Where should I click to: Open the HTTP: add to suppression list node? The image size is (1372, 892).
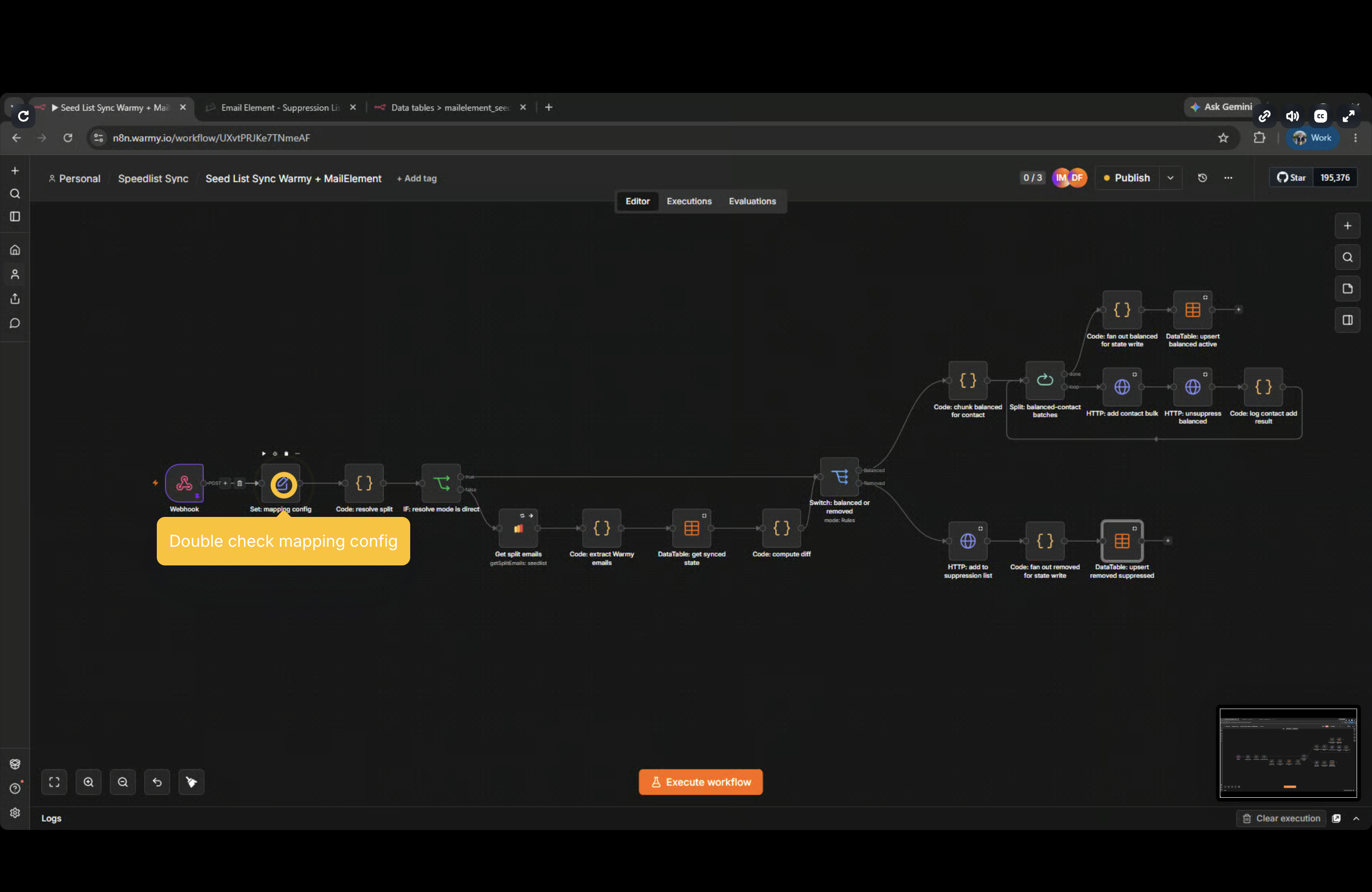click(x=968, y=541)
